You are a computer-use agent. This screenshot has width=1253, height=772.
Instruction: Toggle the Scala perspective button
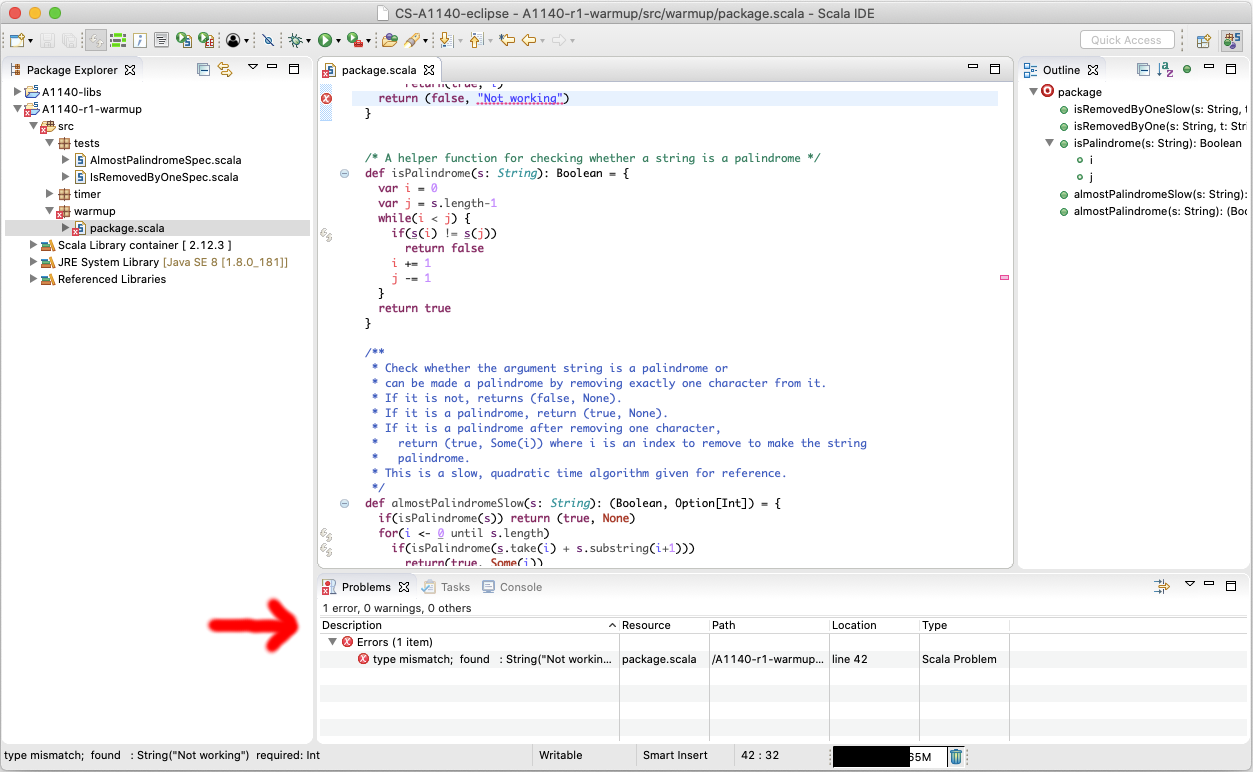[1232, 40]
